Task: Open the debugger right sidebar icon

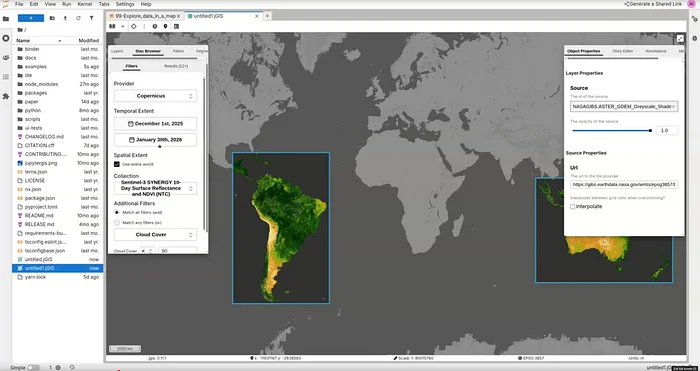Action: click(x=694, y=38)
